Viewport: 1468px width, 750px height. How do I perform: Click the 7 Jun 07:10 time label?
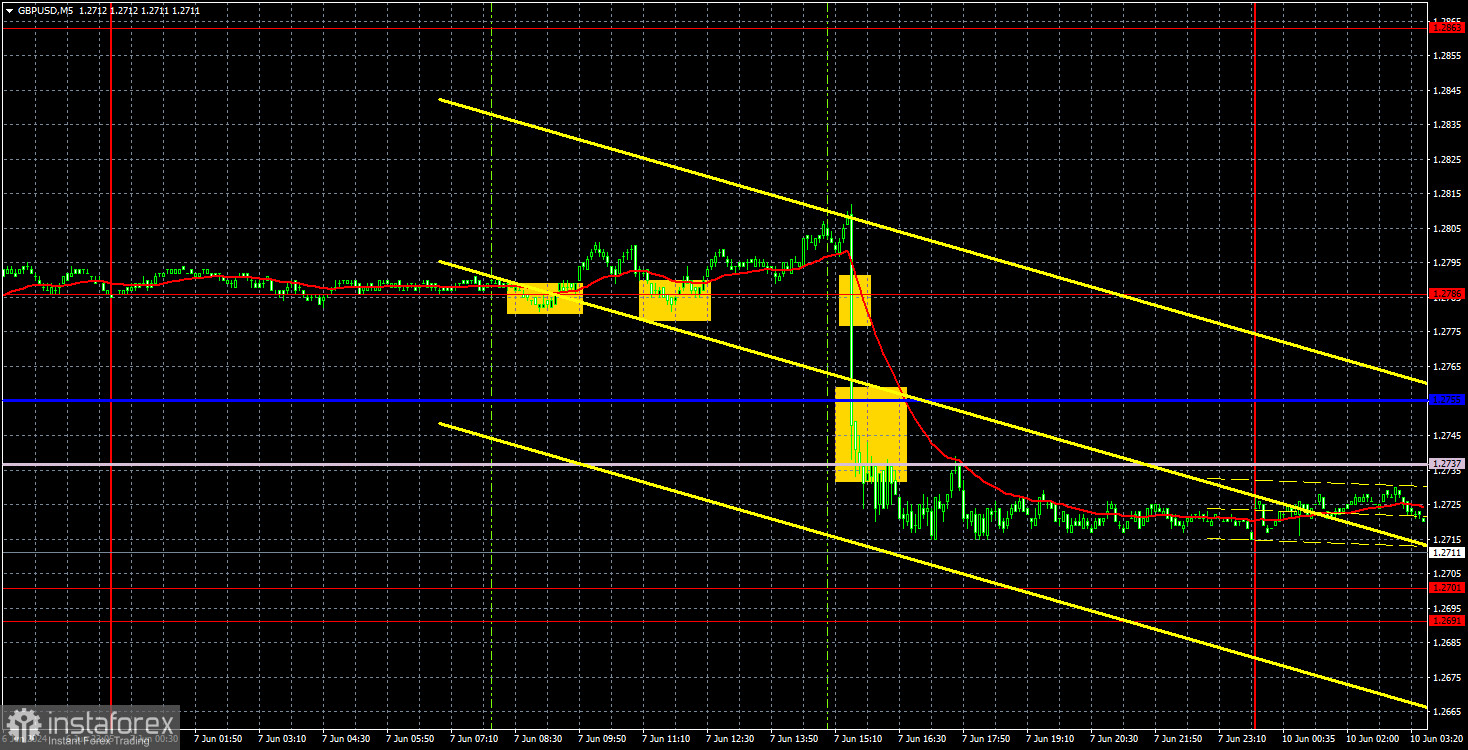(475, 739)
